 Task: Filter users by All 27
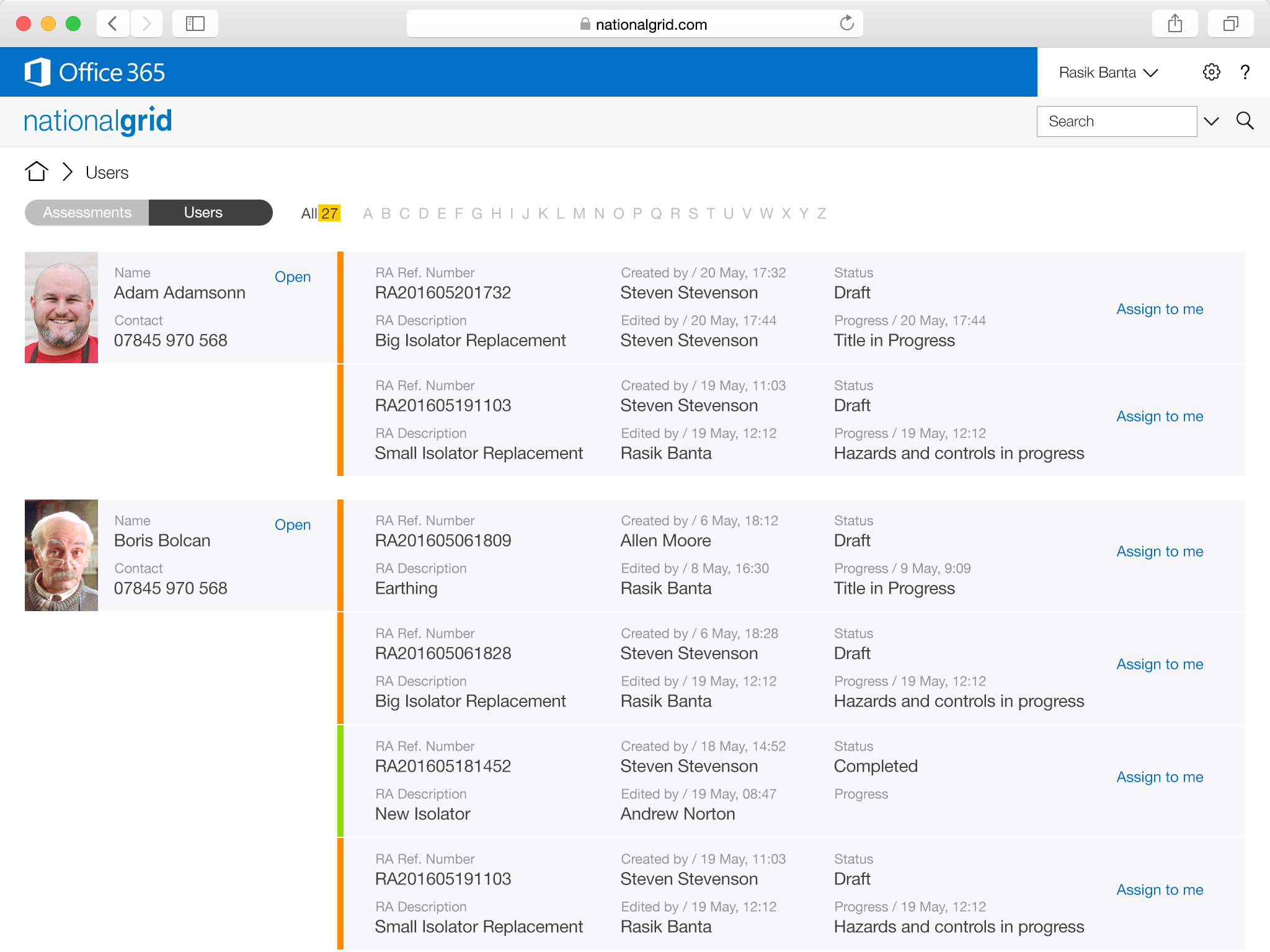320,213
